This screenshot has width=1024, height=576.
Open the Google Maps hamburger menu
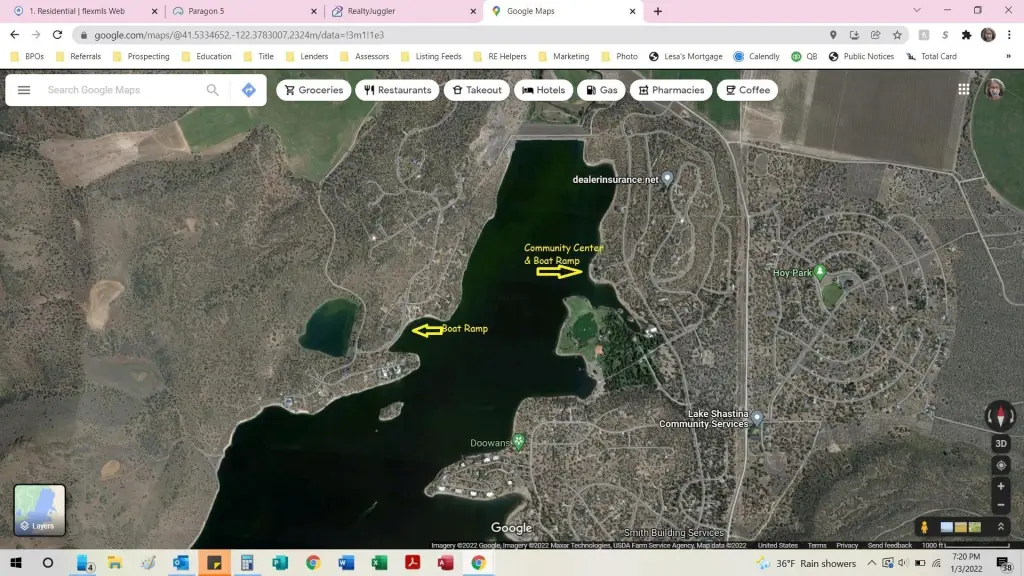pyautogui.click(x=24, y=90)
